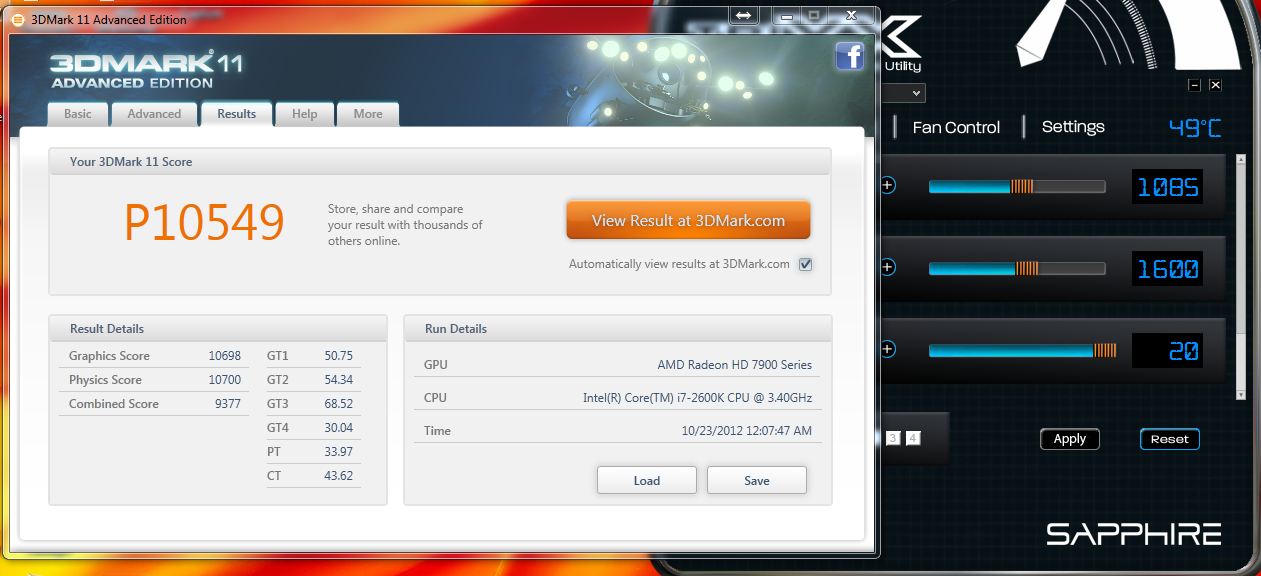Click the CT value '43.62'
The image size is (1261, 576).
tap(338, 476)
